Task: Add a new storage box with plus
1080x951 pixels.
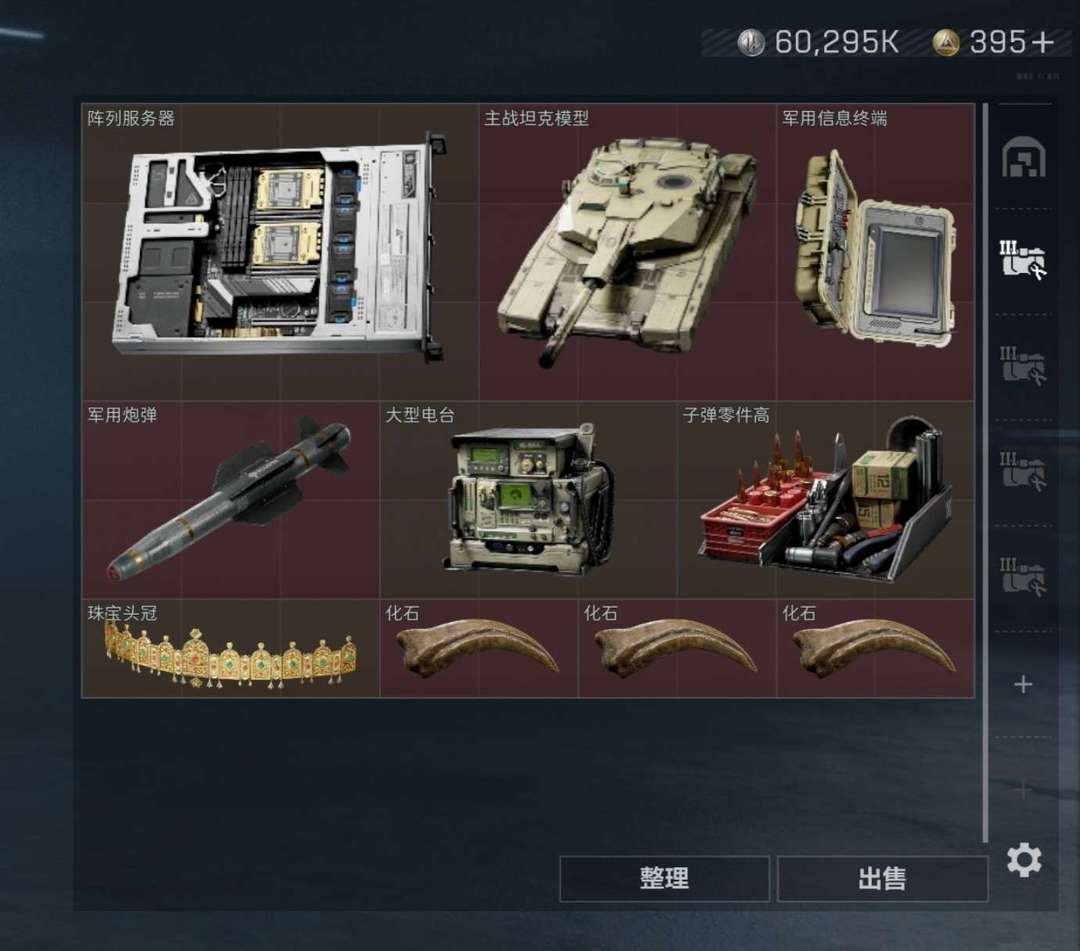Action: pos(1024,684)
